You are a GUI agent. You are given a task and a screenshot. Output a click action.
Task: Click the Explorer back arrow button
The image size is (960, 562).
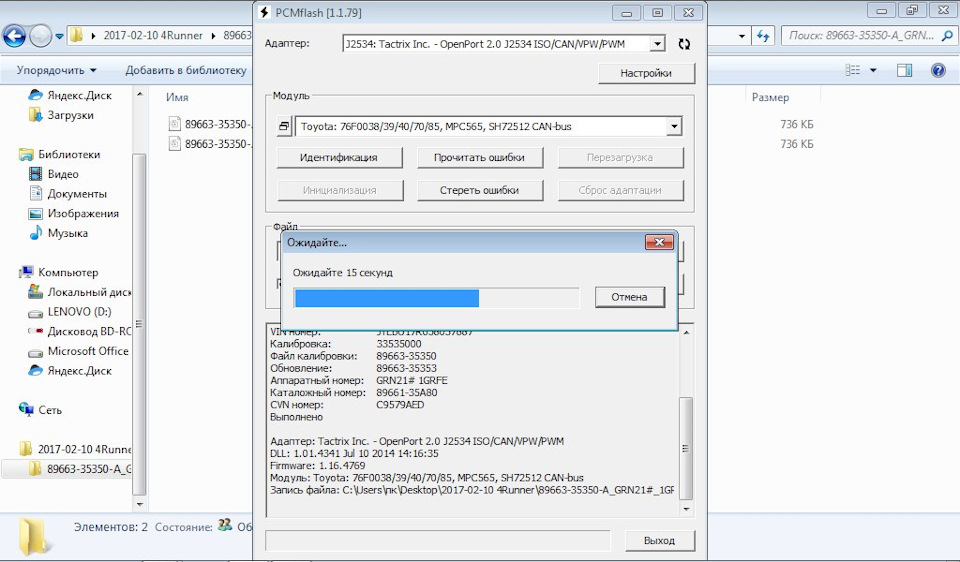14,36
